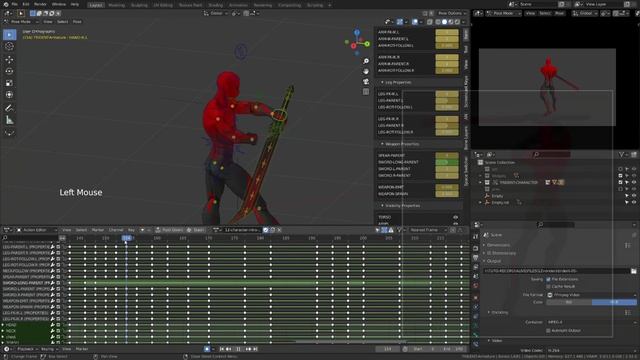The width and height of the screenshot is (640, 360).
Task: Open Channel menu in dope sheet
Action: 116,230
